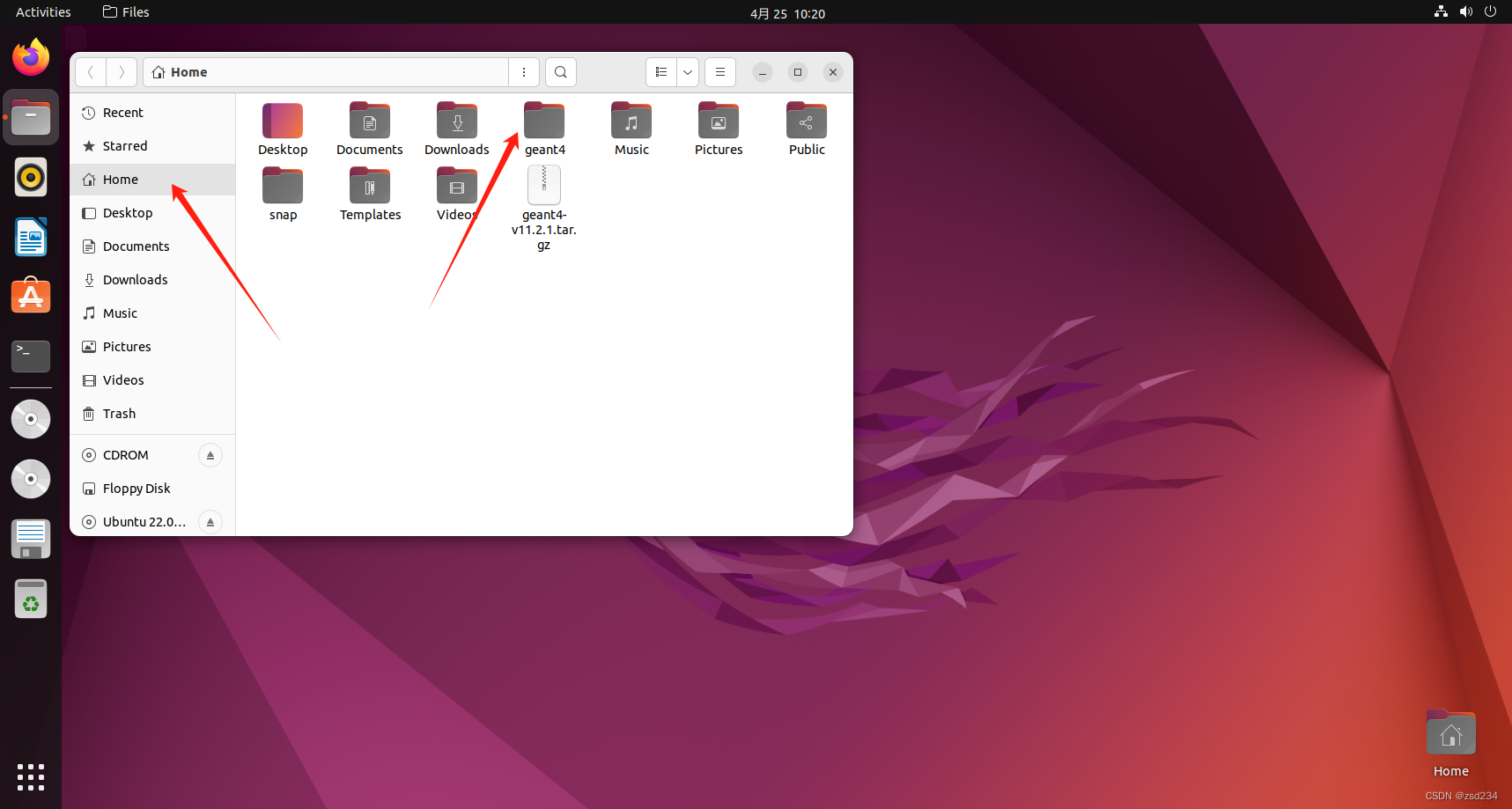Viewport: 1512px width, 809px height.
Task: Toggle sidebar selection to Desktop
Action: (x=127, y=212)
